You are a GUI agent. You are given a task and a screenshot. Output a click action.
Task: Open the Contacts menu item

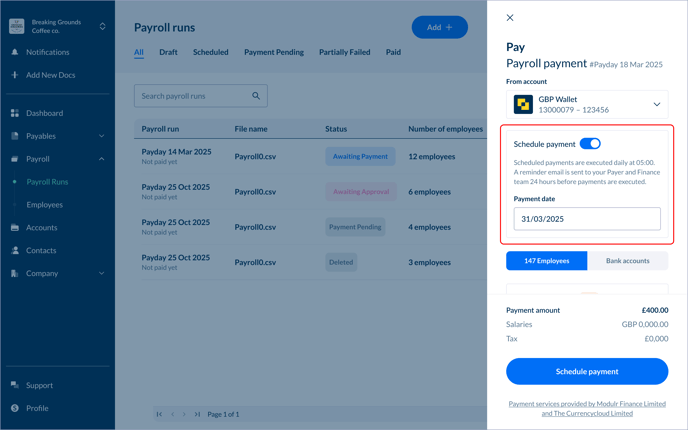tap(41, 251)
